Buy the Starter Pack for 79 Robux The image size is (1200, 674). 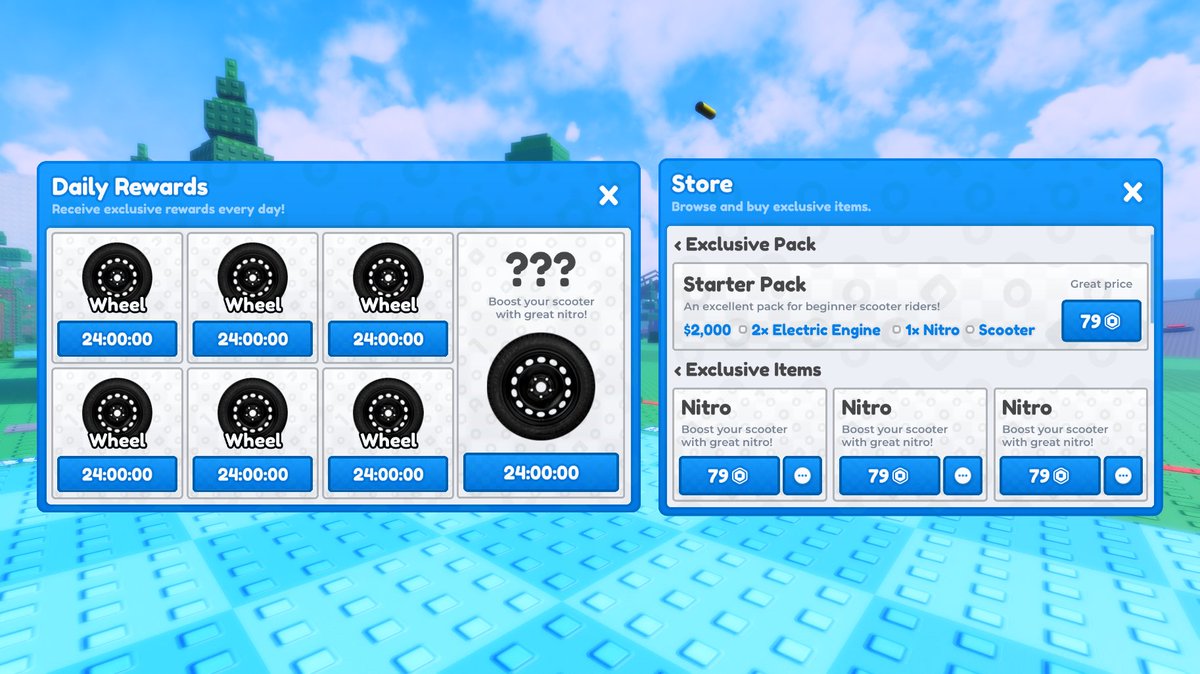(x=1101, y=320)
